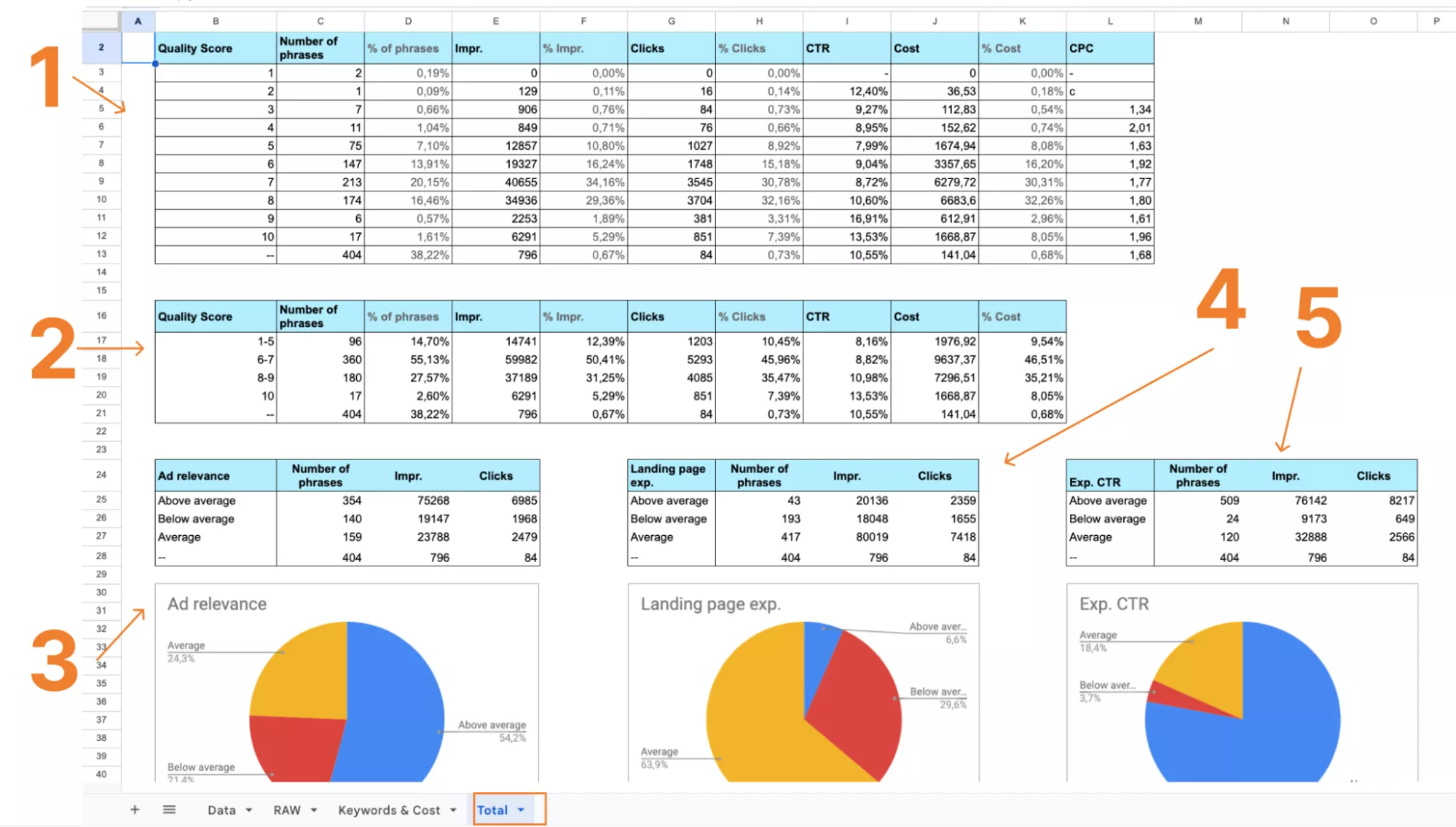
Task: Add a new sheet with plus icon
Action: point(135,810)
